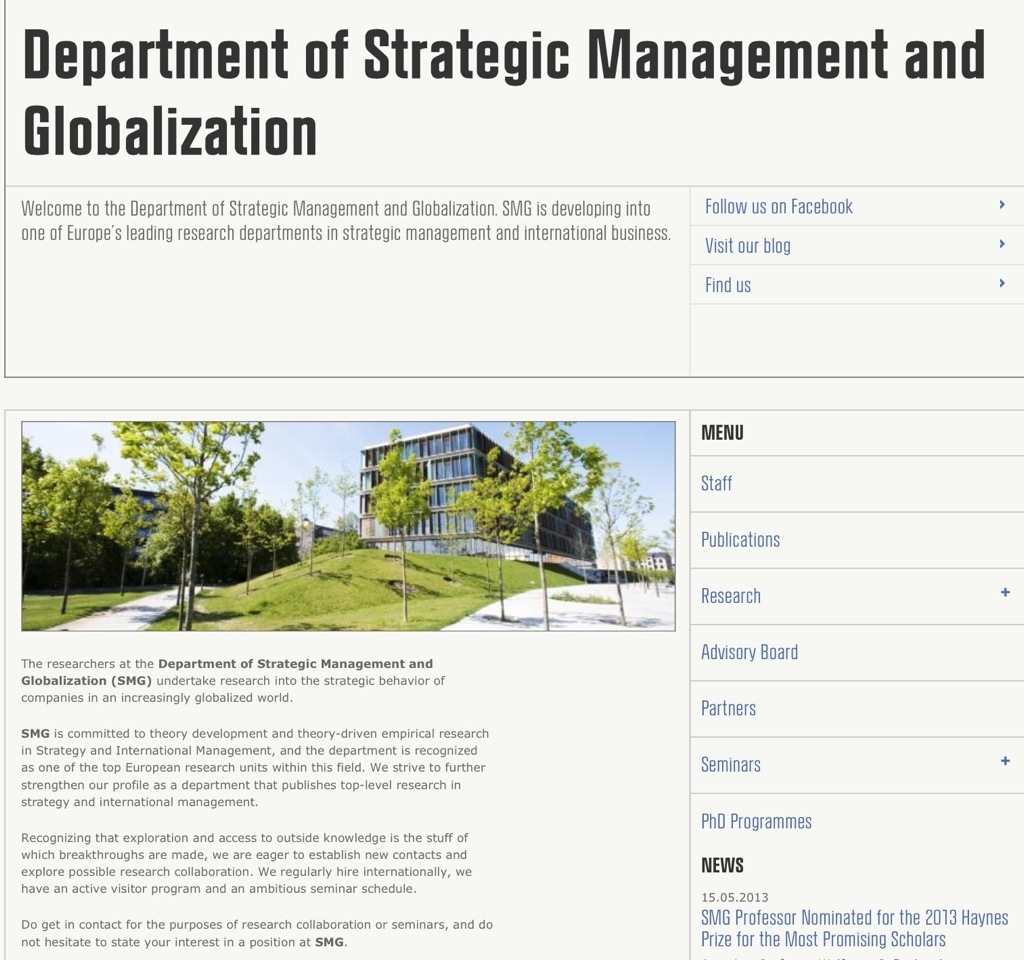The image size is (1024, 960).
Task: Open the Staff menu item
Action: click(716, 484)
